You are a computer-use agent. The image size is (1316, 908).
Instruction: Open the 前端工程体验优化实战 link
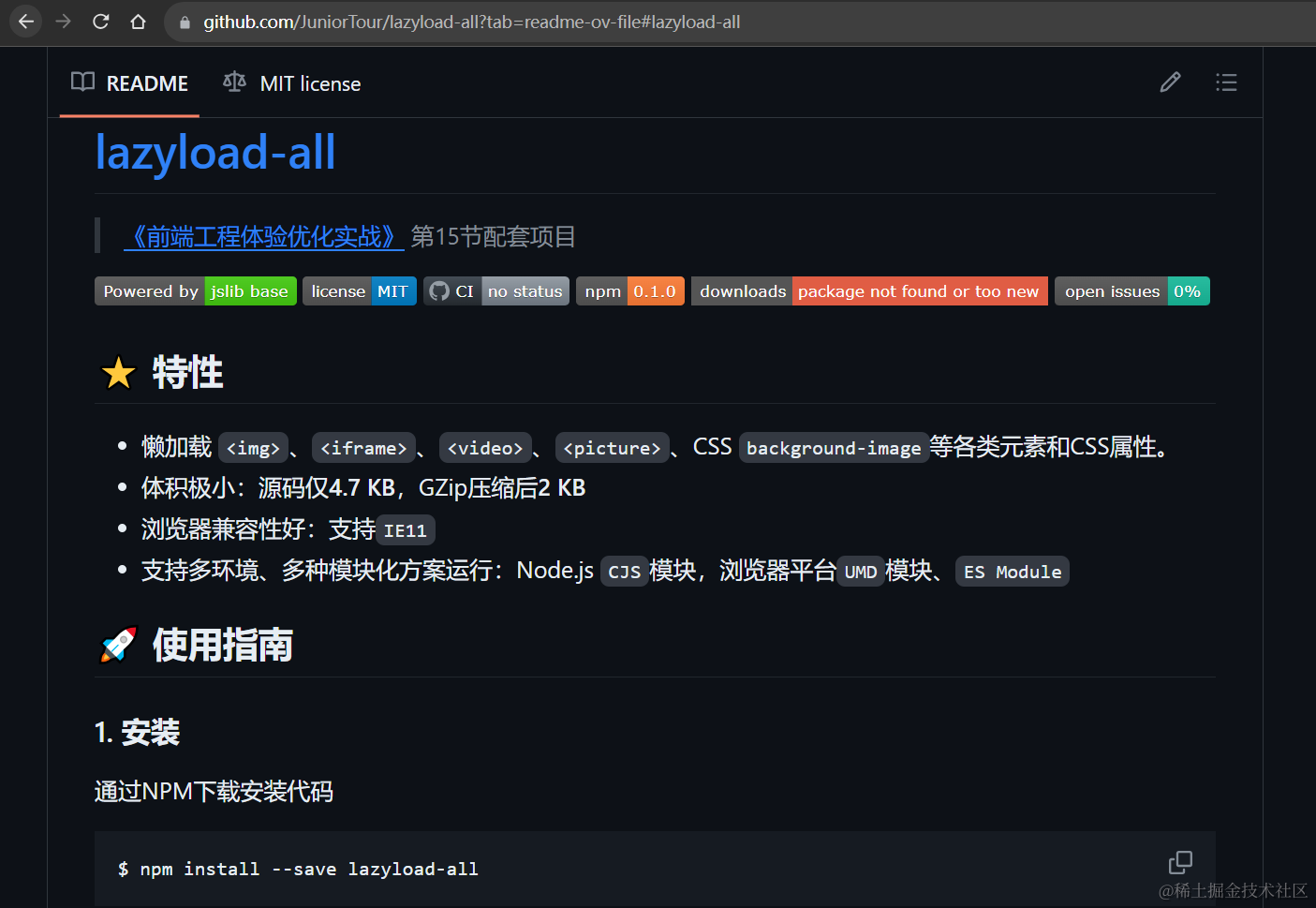[x=264, y=236]
